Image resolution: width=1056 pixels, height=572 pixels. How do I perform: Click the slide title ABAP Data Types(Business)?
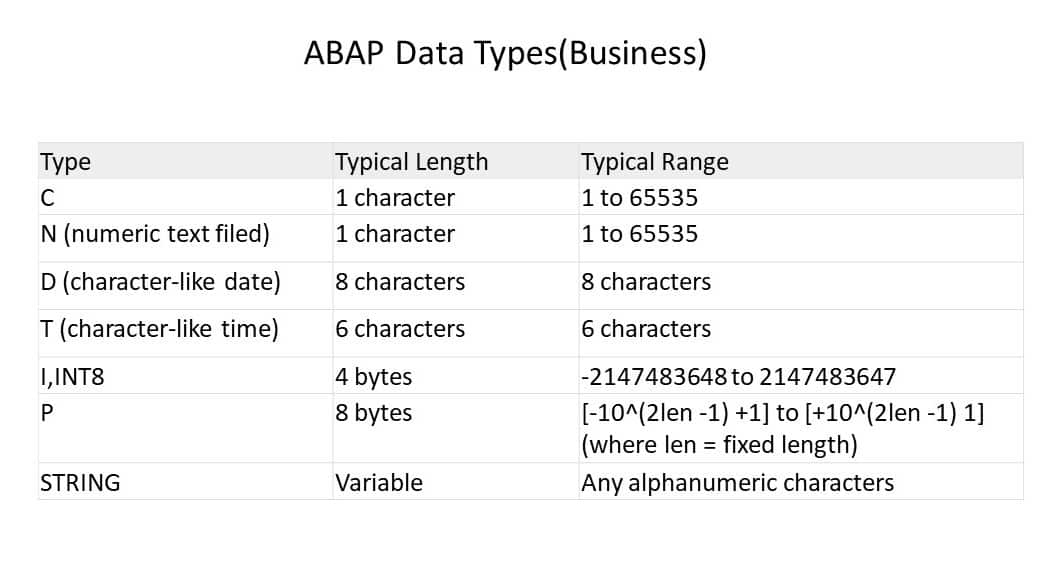coord(505,54)
